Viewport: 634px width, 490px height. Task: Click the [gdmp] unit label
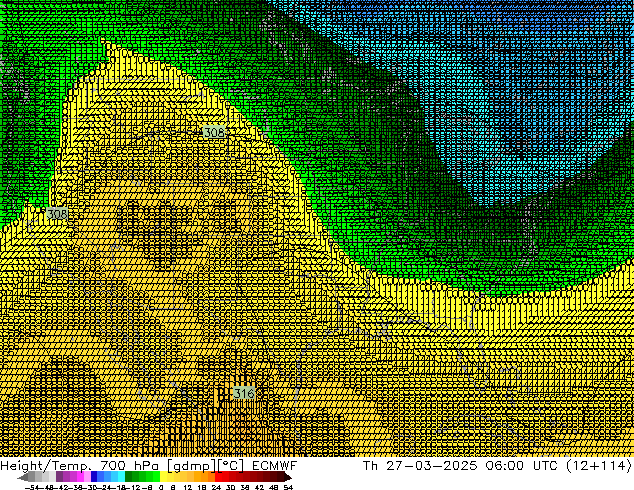pyautogui.click(x=191, y=466)
